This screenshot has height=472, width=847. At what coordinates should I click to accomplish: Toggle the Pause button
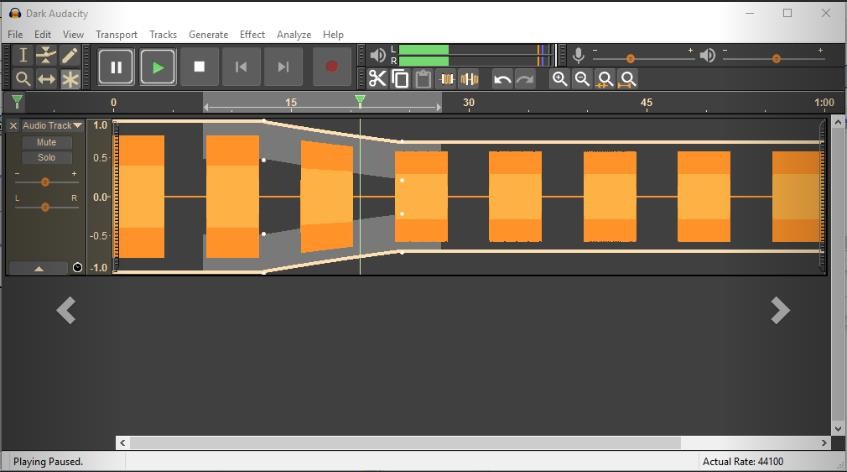[116, 67]
